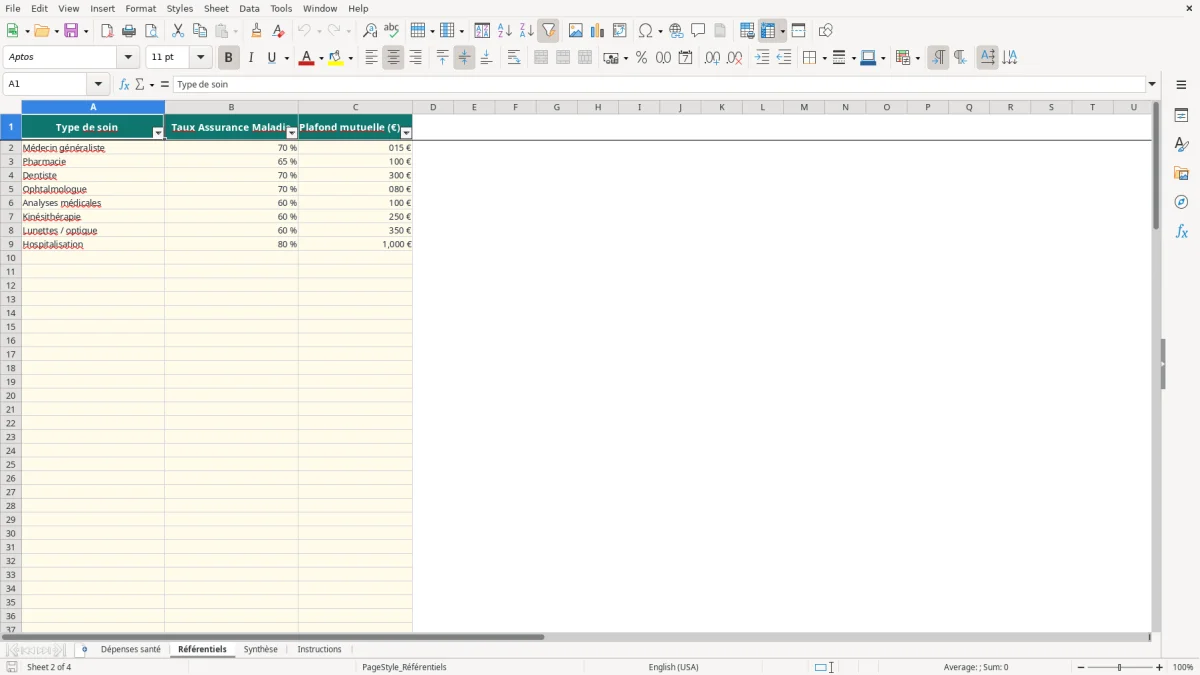Image resolution: width=1200 pixels, height=675 pixels.
Task: Insert an image
Action: point(576,31)
